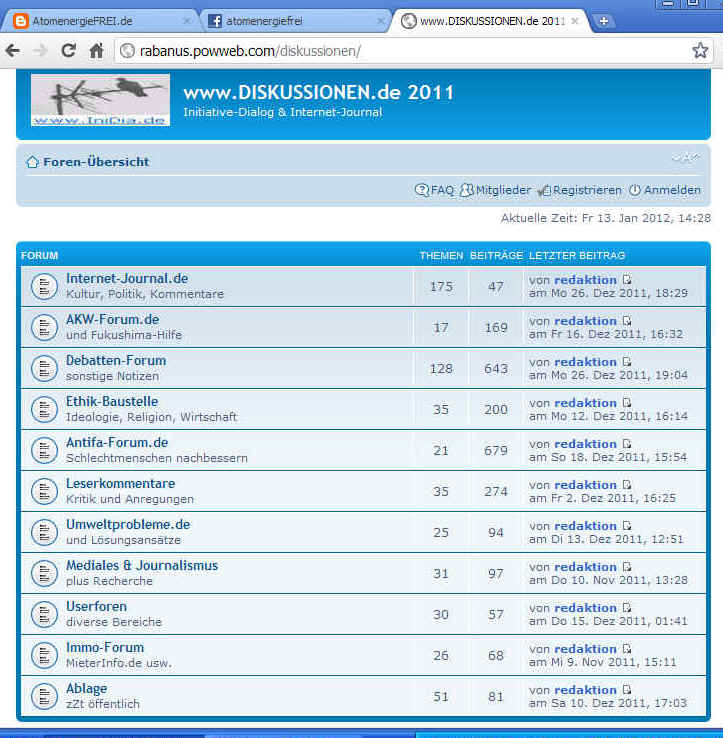Open the Internet-Journal.de forum
This screenshot has width=723, height=738.
(x=127, y=279)
